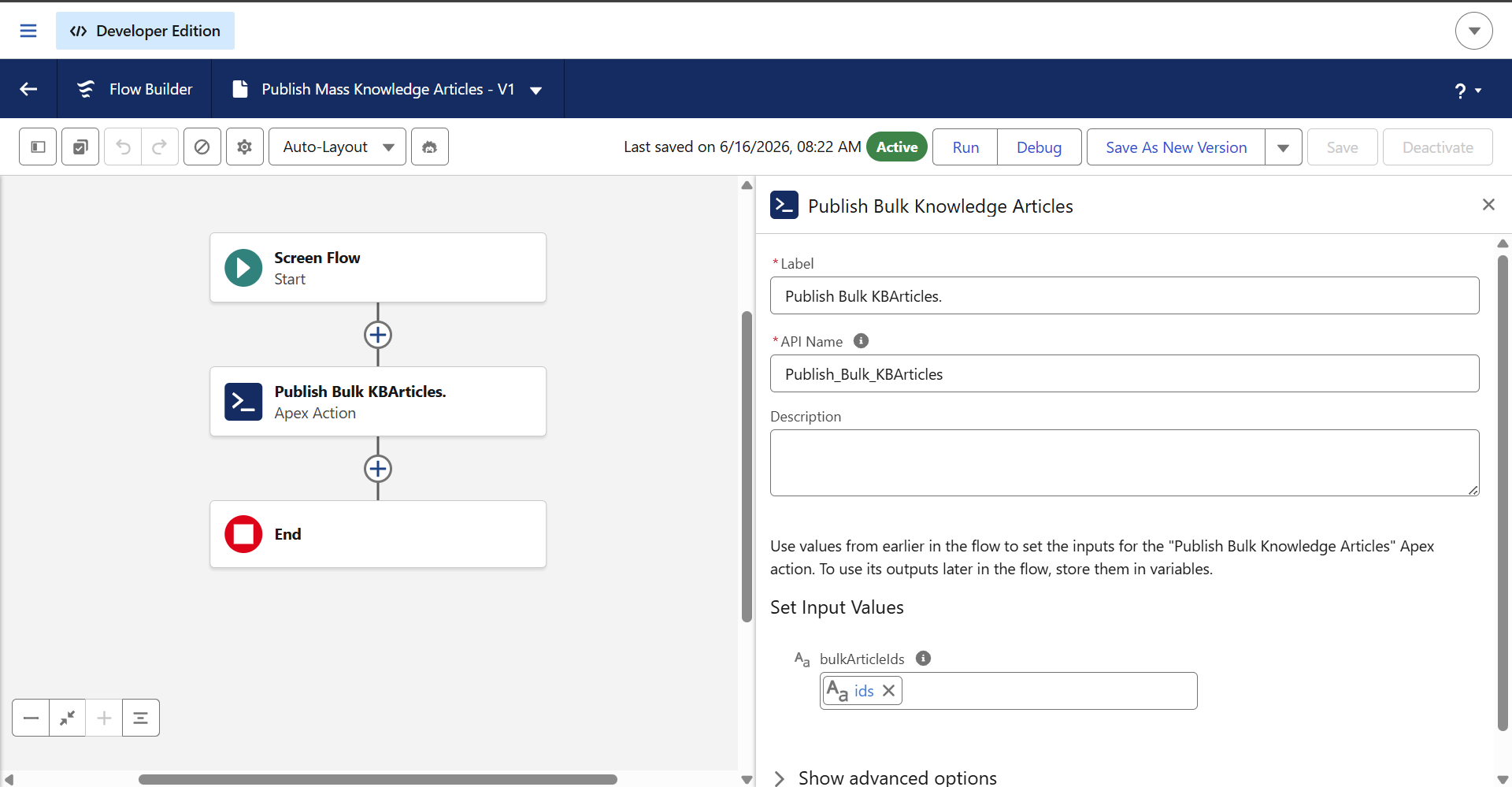Click the Einstein assistant icon in toolbar
Screen dimensions: 1512x787
point(430,147)
